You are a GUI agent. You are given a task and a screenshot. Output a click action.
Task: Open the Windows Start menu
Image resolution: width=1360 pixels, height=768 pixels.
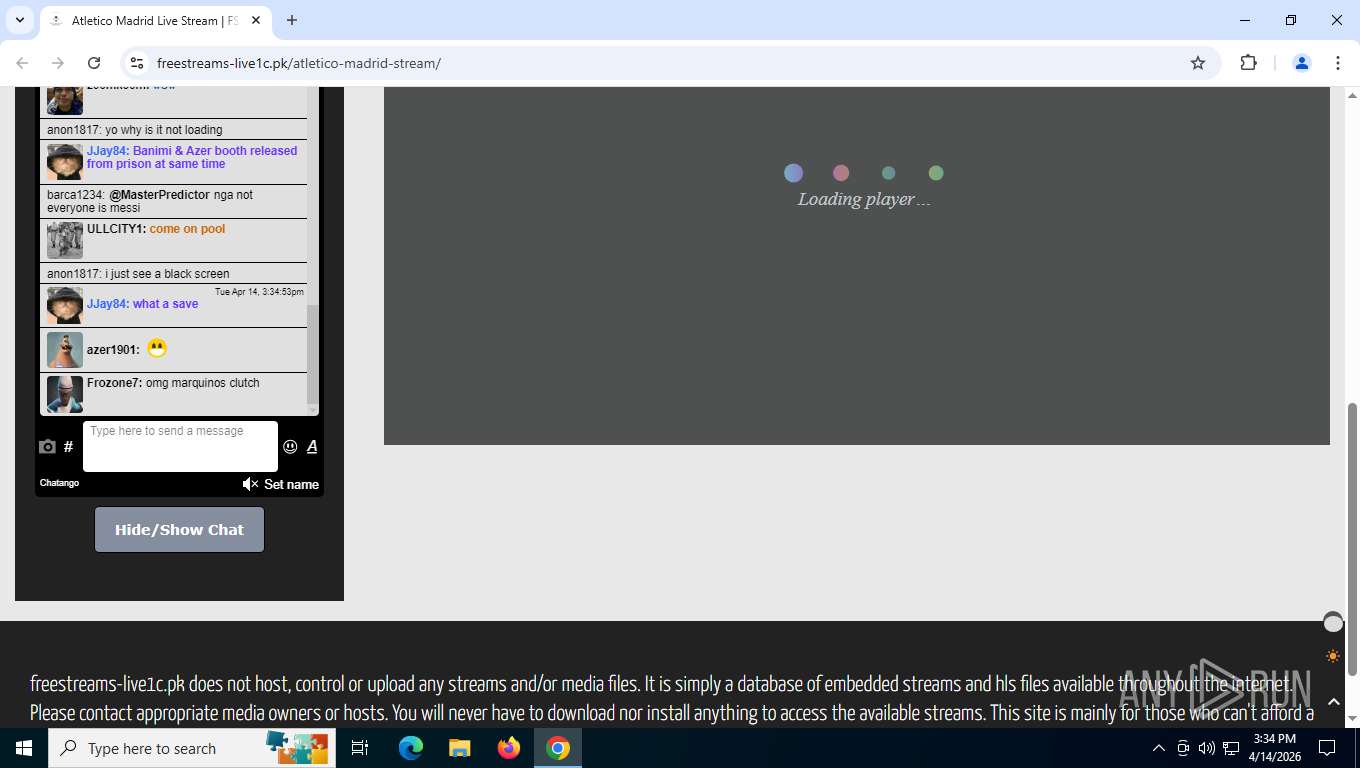24,748
